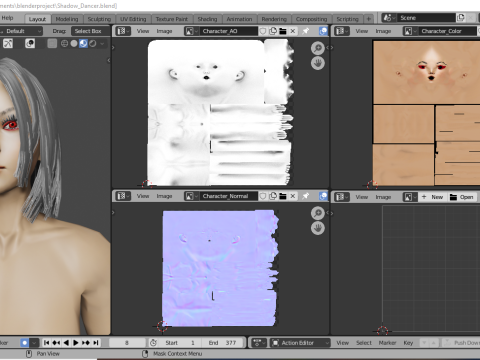This screenshot has width=480, height=360.
Task: Toggle overlays in Character_Normal editor header
Action: (323, 196)
